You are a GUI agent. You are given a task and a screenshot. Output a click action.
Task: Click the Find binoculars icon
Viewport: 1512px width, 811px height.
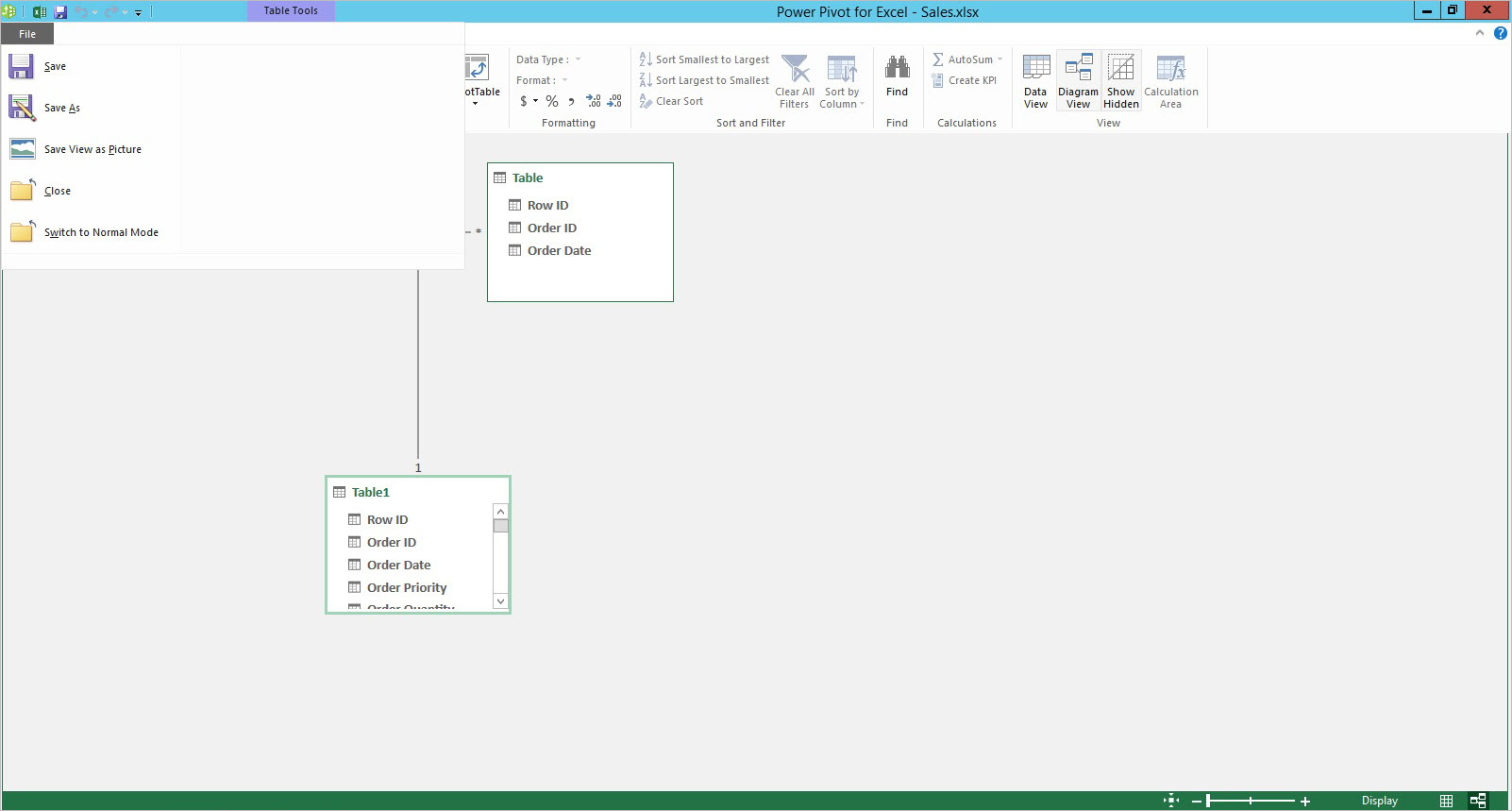(x=897, y=69)
